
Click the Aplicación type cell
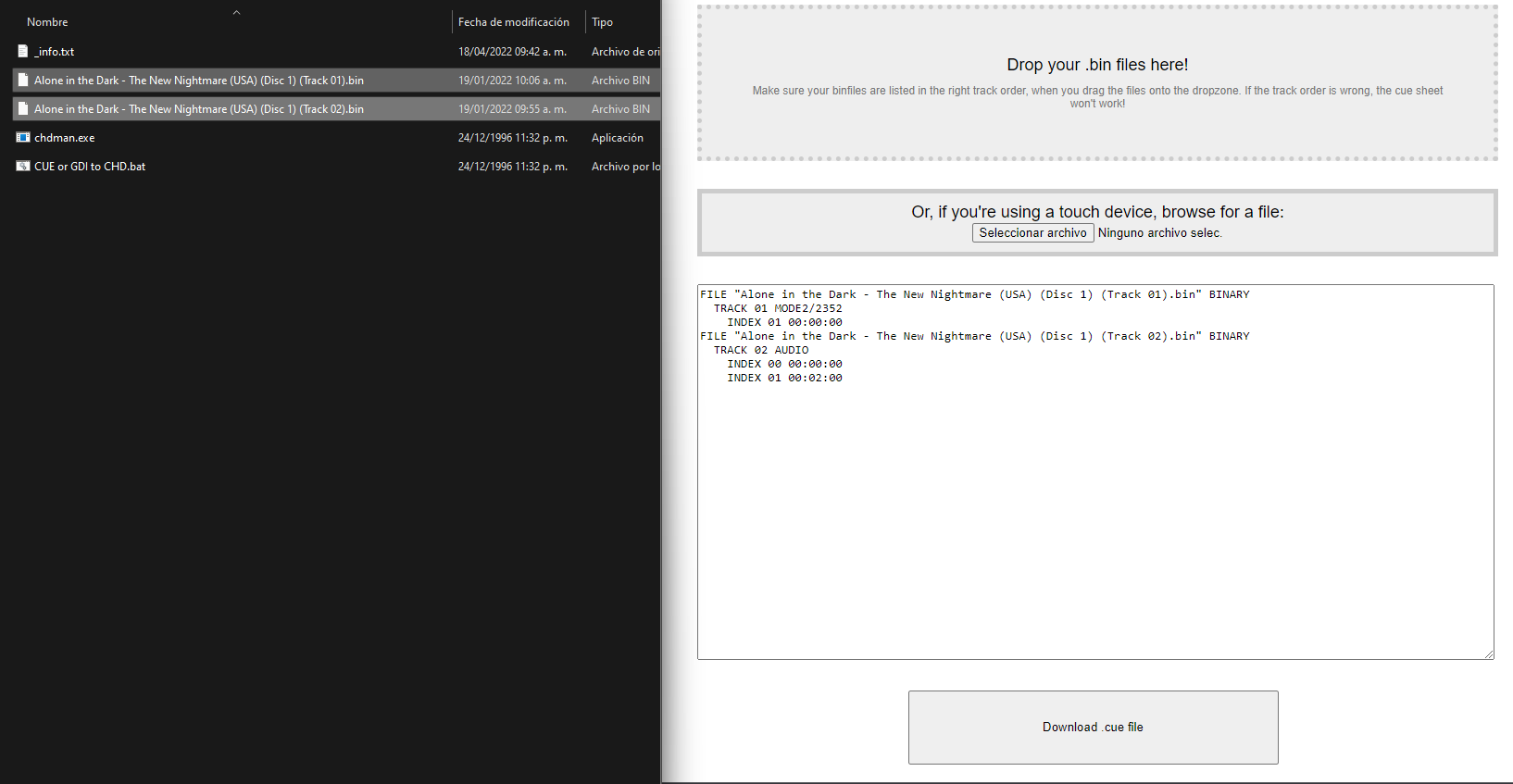click(x=618, y=138)
